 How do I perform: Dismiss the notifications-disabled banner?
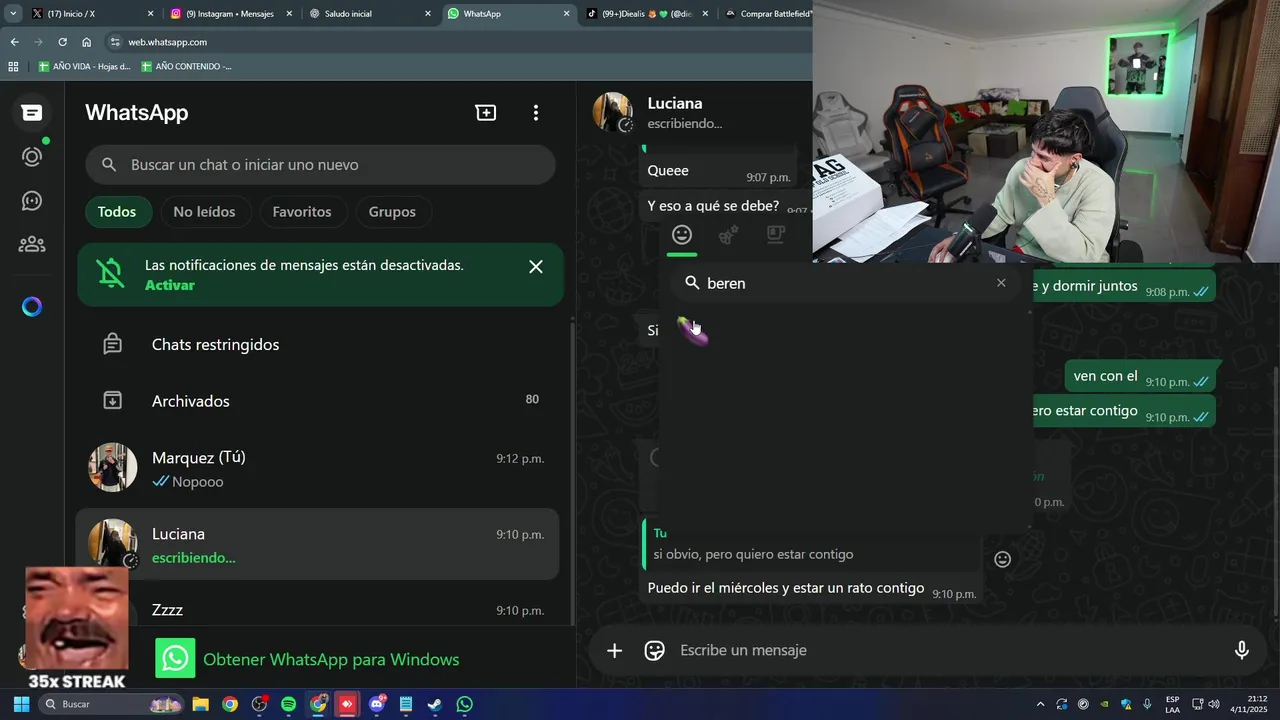536,267
